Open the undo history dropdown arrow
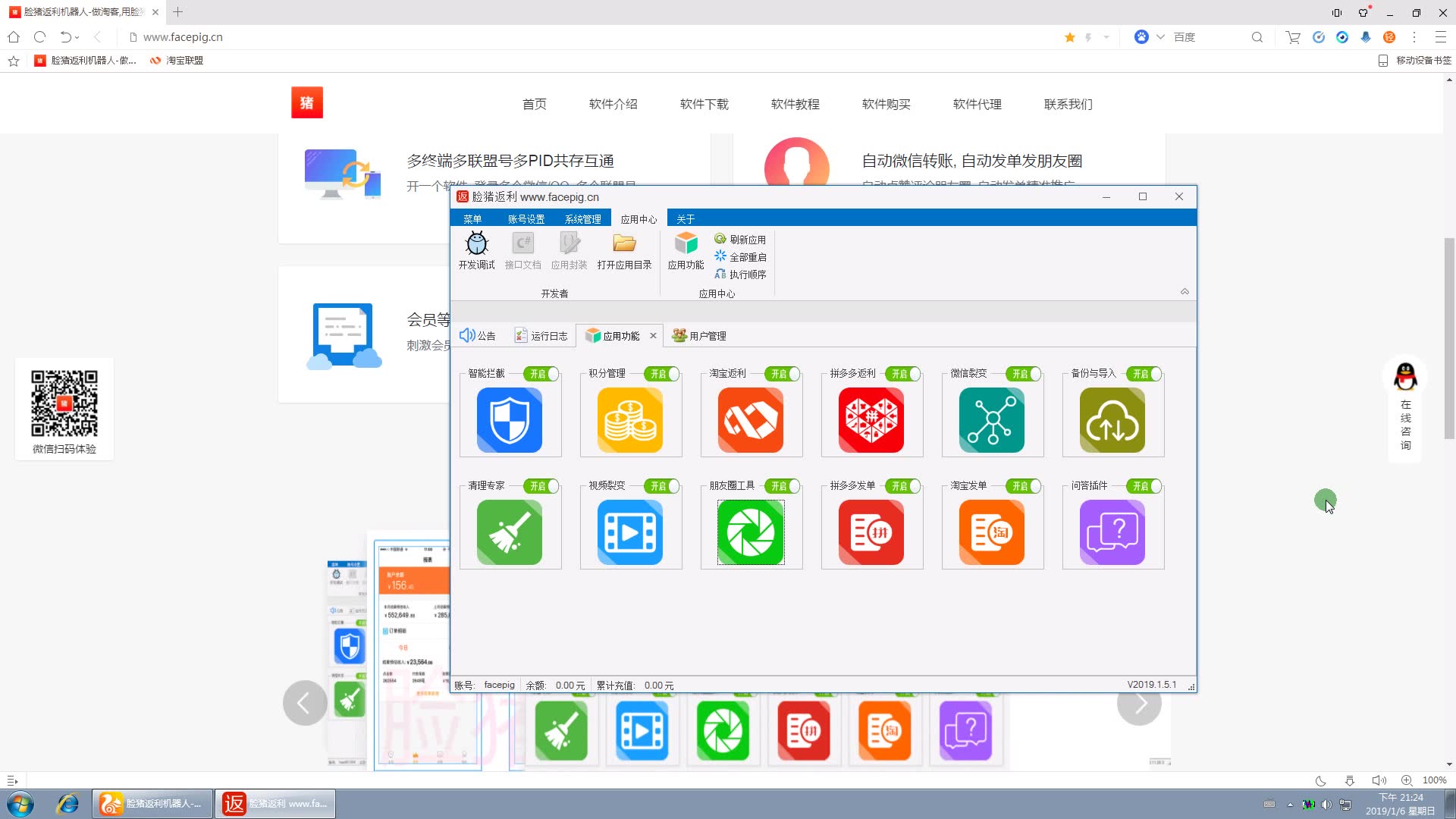Image resolution: width=1456 pixels, height=819 pixels. click(77, 37)
